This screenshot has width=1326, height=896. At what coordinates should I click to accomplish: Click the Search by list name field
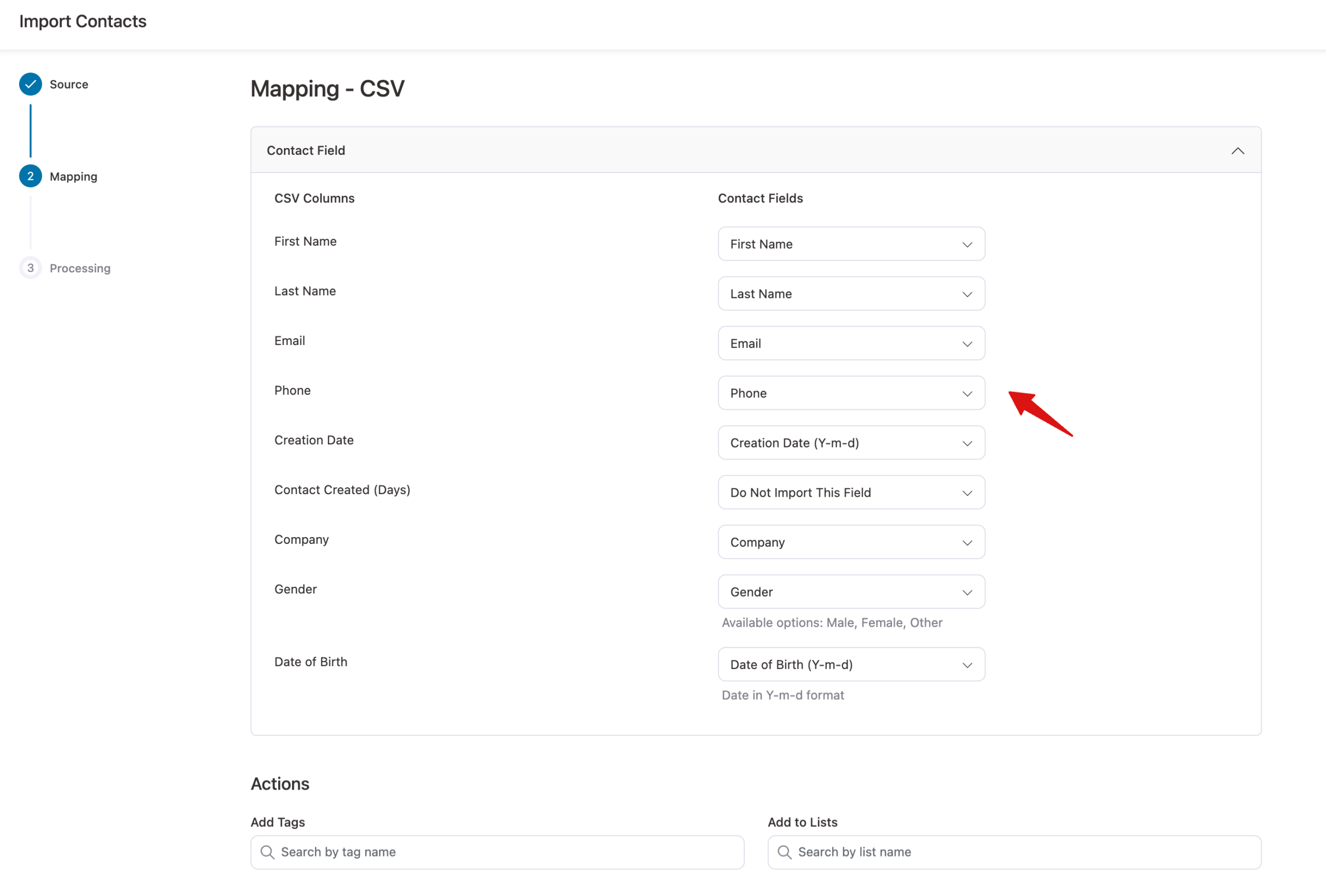point(1013,851)
